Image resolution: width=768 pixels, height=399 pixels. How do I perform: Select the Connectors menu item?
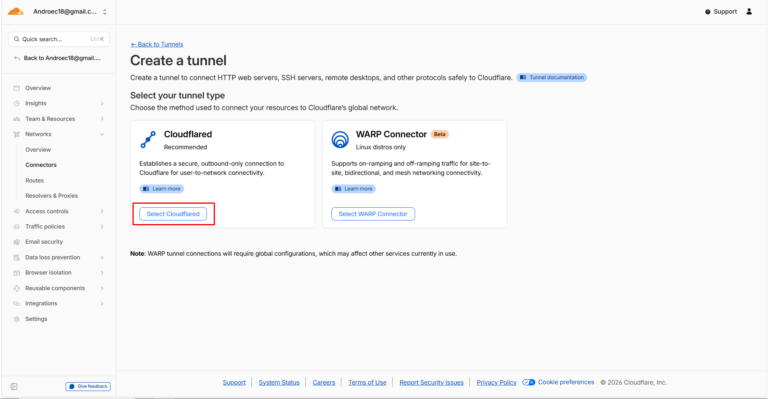(41, 165)
